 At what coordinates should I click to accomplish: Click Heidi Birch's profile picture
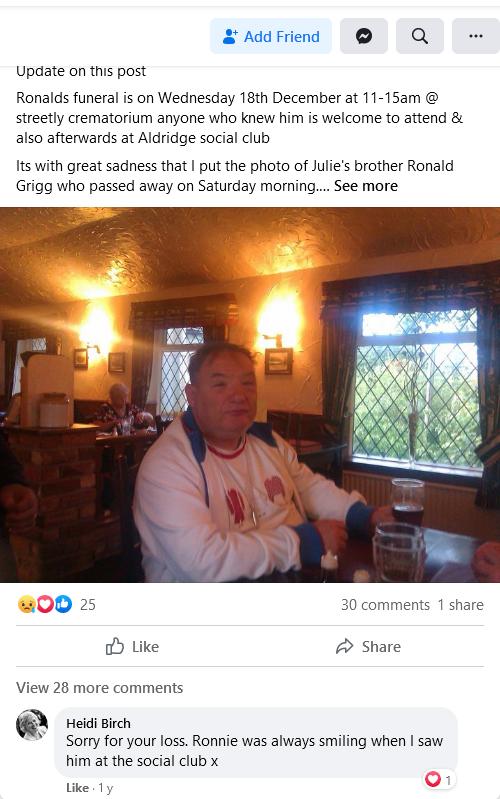32,725
